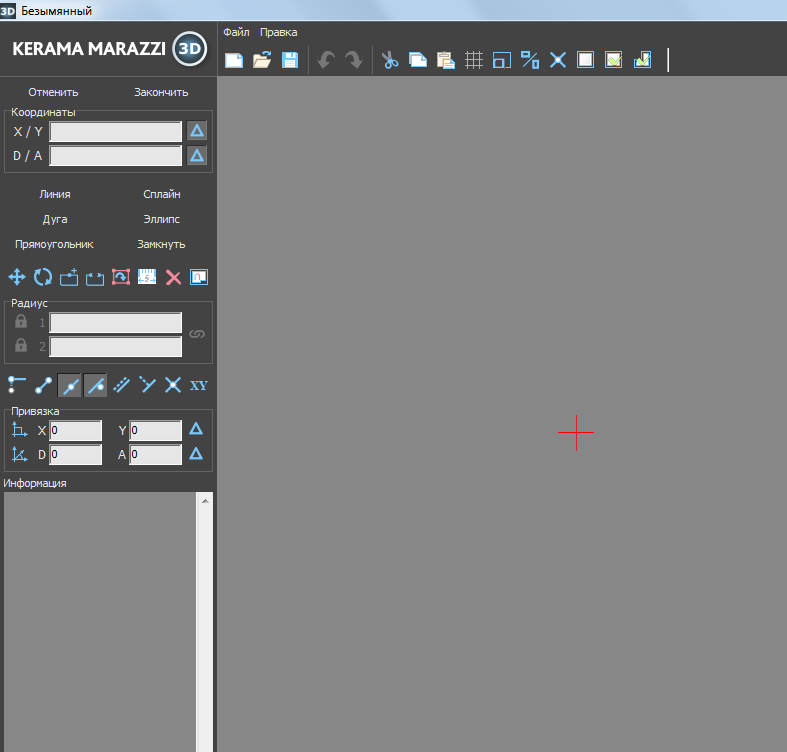The image size is (787, 752).
Task: Create a new file from the toolbar
Action: point(234,60)
